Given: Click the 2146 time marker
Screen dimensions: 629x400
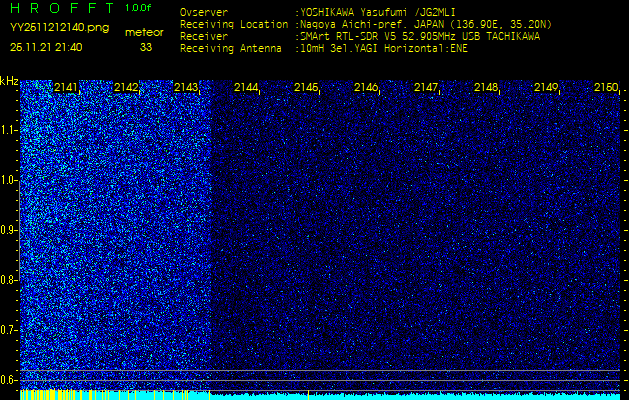Looking at the screenshot, I should 366,87.
